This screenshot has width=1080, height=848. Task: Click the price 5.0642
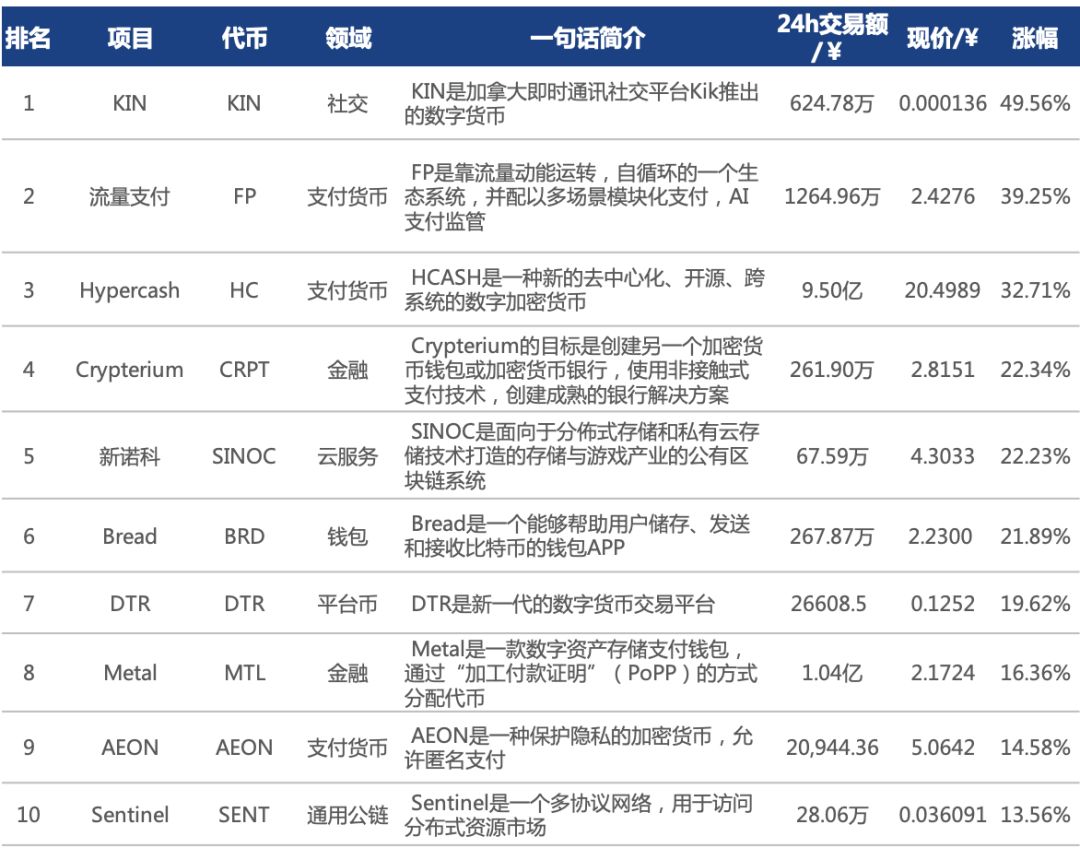click(942, 747)
